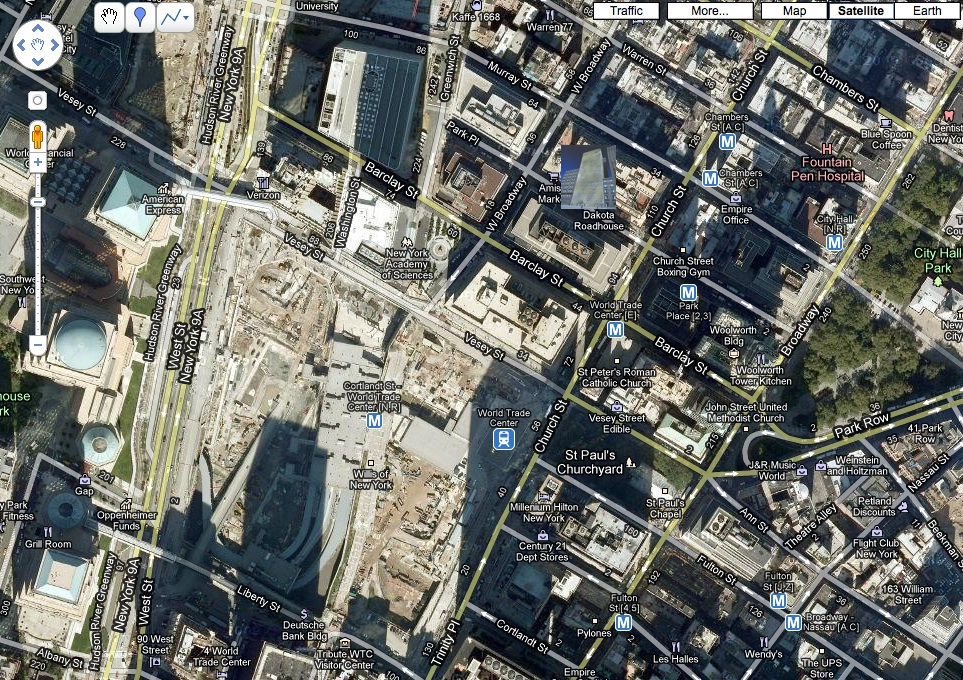The width and height of the screenshot is (963, 680).
Task: Click the 90 West Street label
Action: tap(156, 644)
